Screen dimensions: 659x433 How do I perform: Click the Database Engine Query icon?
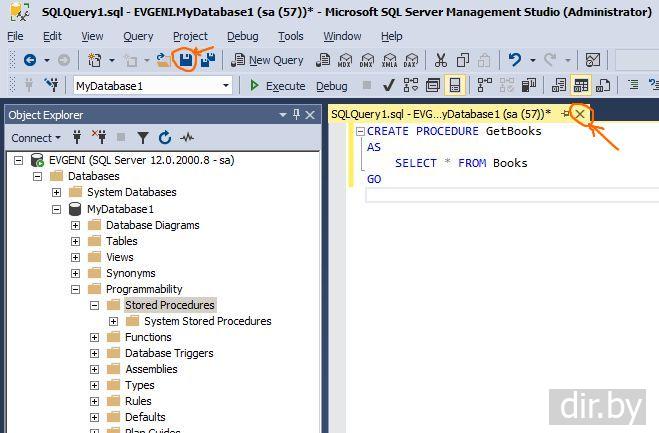323,61
